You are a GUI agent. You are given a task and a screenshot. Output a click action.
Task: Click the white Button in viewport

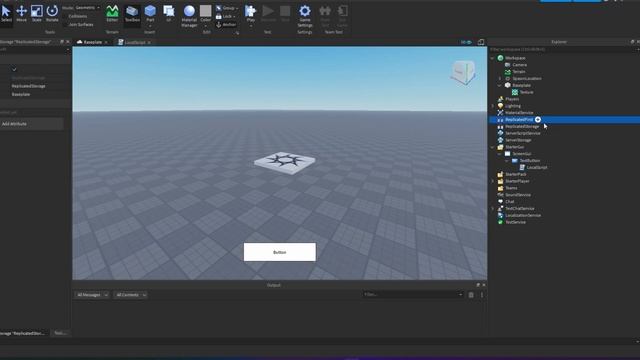(280, 252)
